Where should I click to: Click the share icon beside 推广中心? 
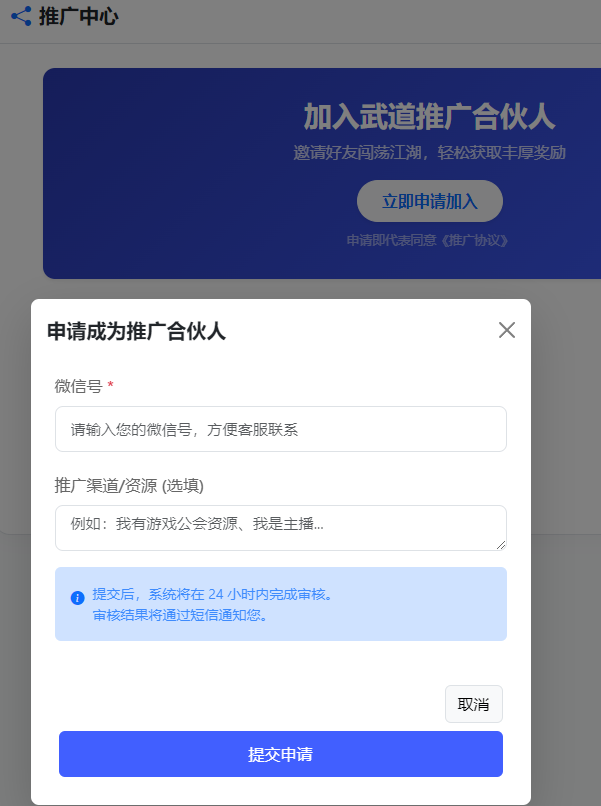(21, 16)
